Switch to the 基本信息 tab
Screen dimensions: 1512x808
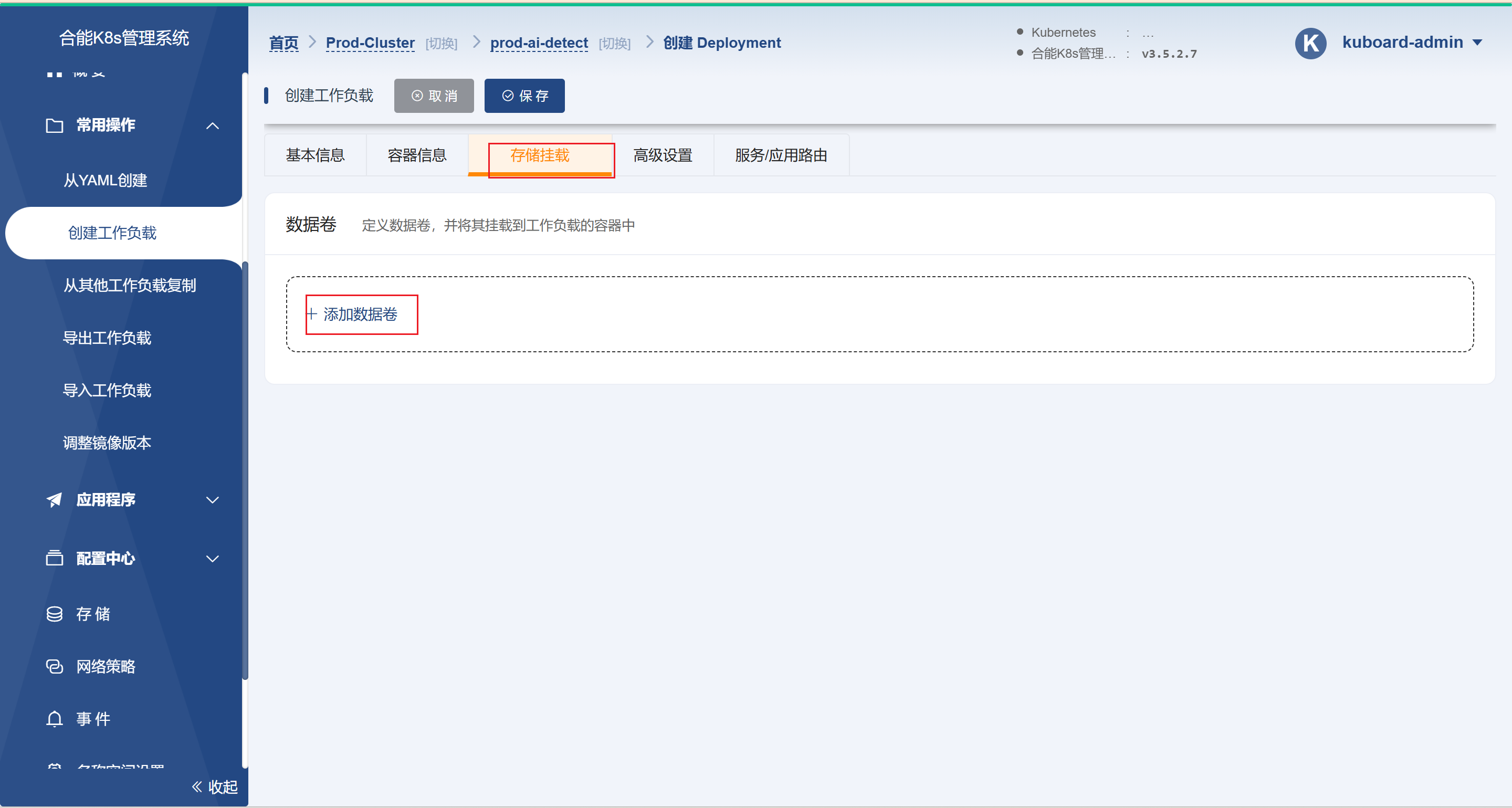(x=315, y=155)
